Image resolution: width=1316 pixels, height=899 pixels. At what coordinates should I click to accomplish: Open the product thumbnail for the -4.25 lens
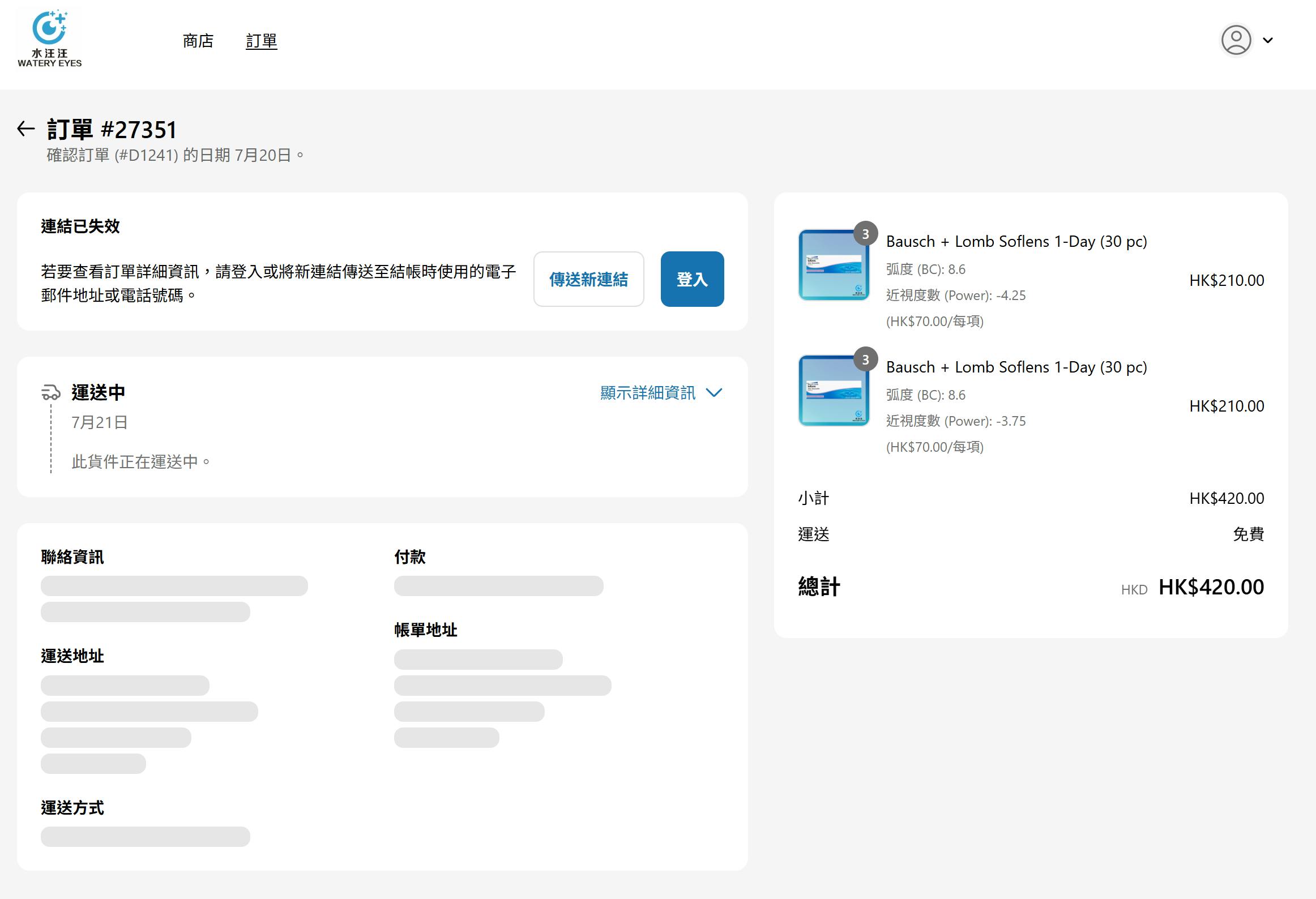[x=833, y=264]
